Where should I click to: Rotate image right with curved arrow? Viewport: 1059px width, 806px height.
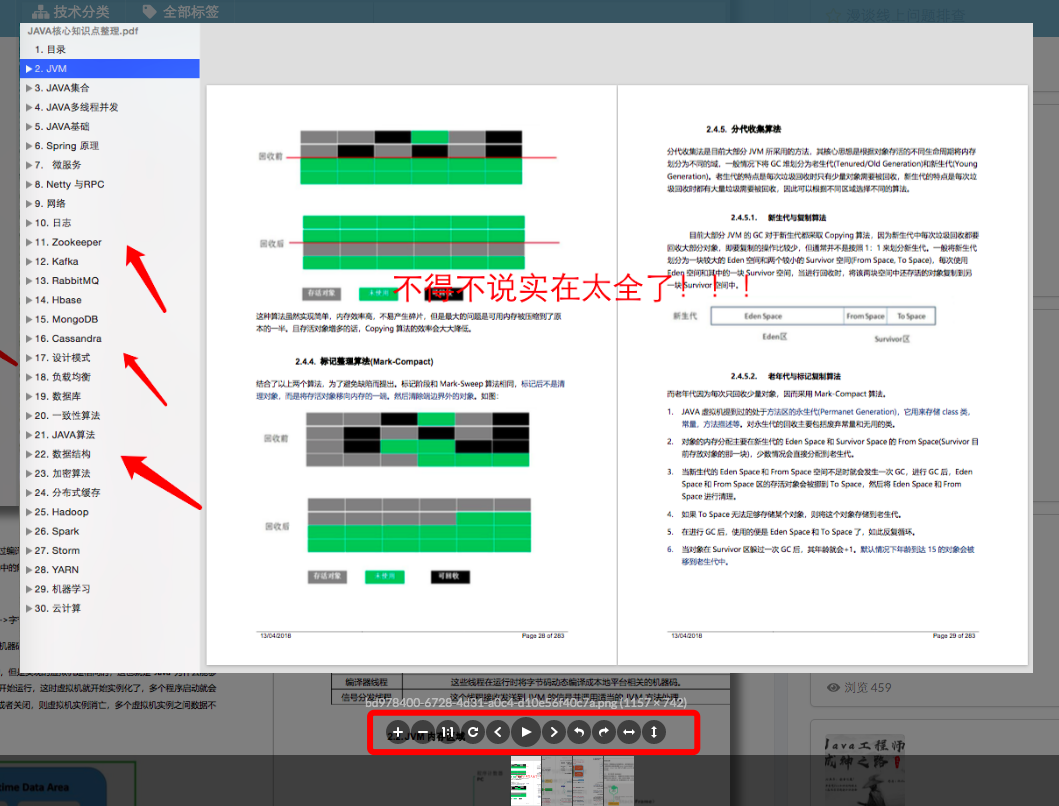point(604,732)
